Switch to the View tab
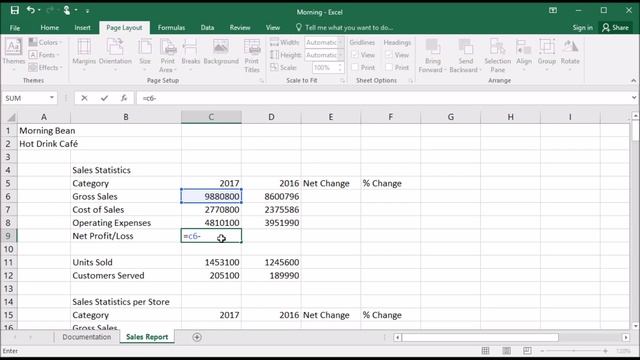 (x=273, y=28)
